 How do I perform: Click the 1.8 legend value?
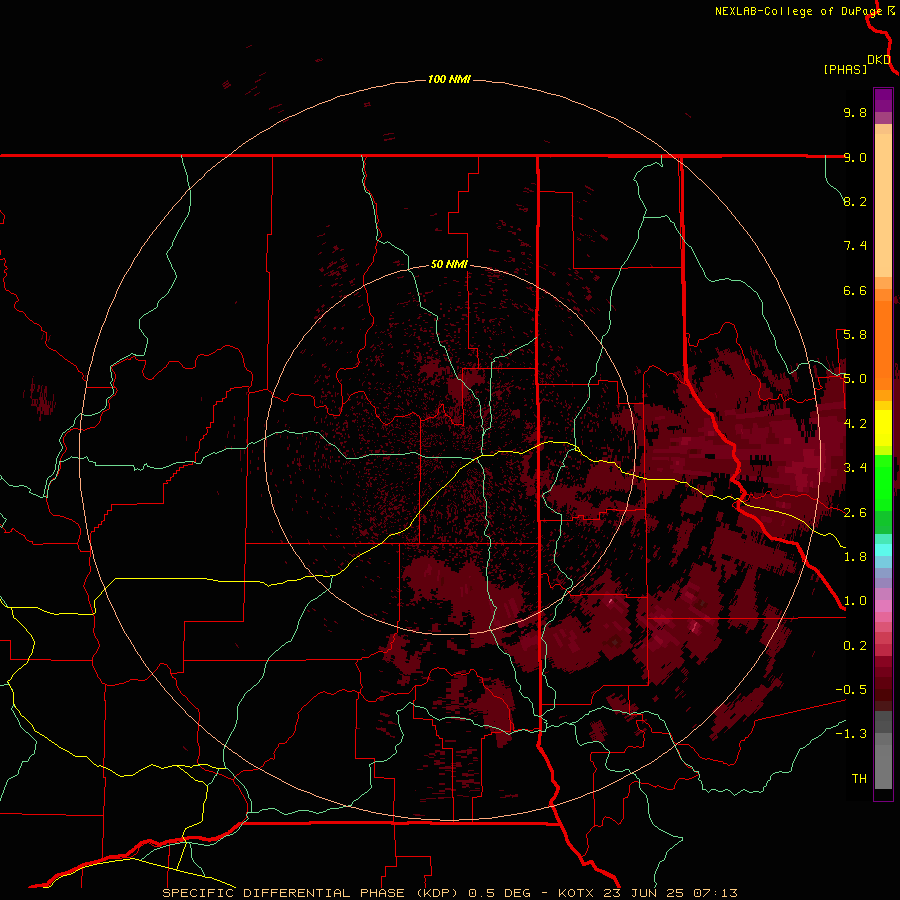click(855, 557)
